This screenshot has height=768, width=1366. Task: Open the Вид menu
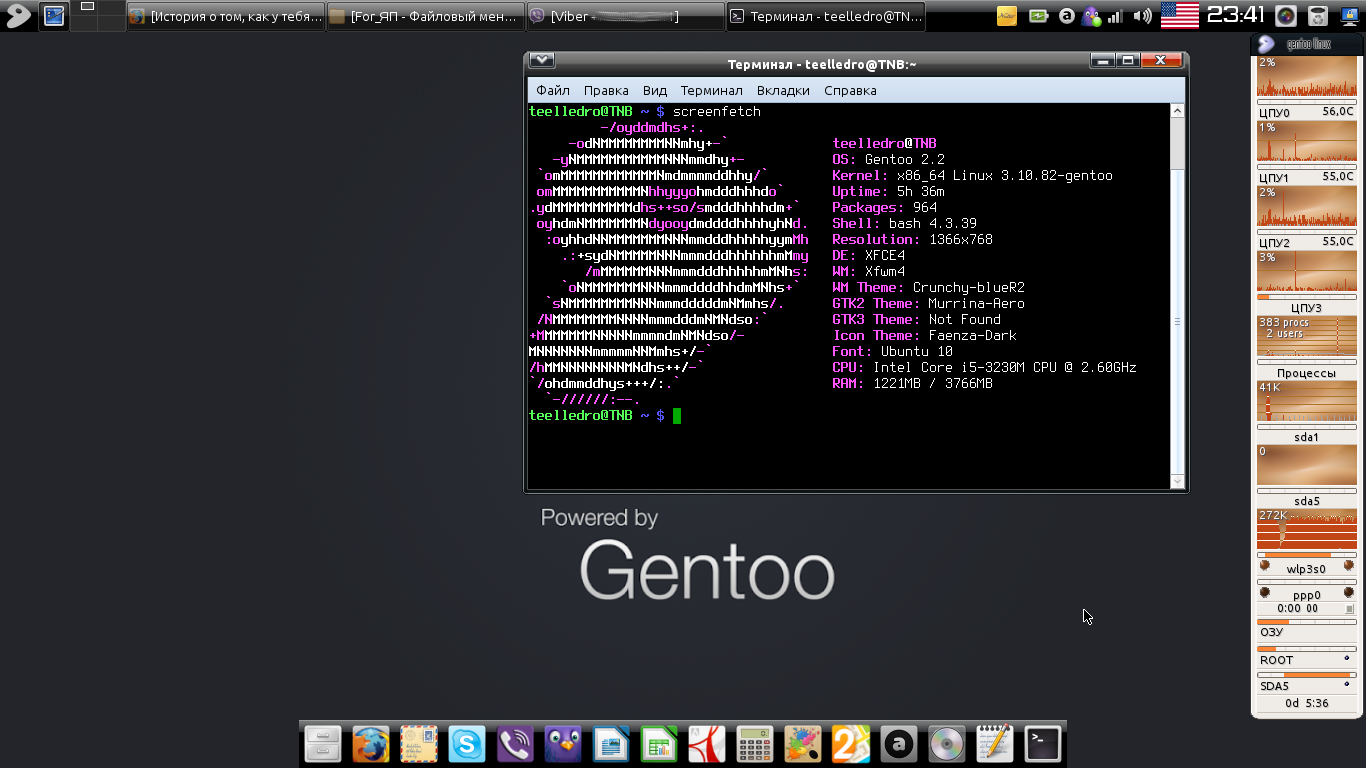654,90
